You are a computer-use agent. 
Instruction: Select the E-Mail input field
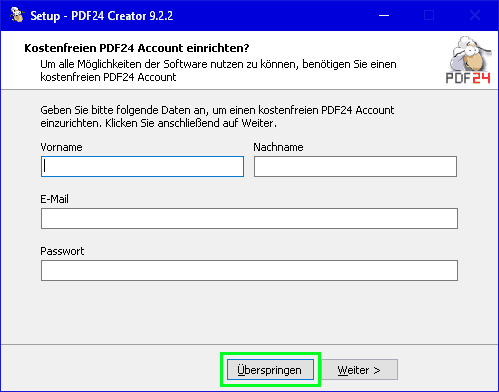coord(249,218)
